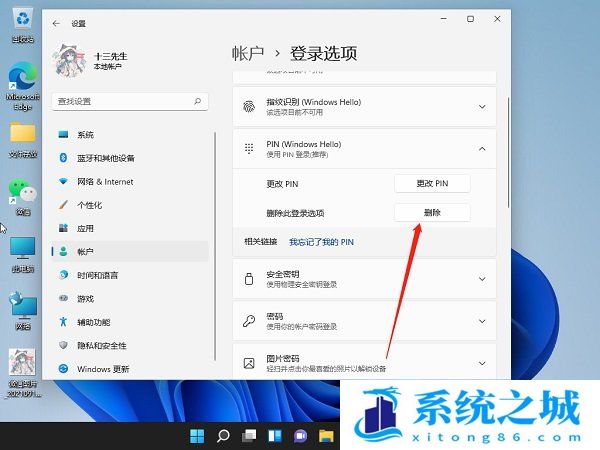
Task: Click the personalization brush icon
Action: click(64, 205)
